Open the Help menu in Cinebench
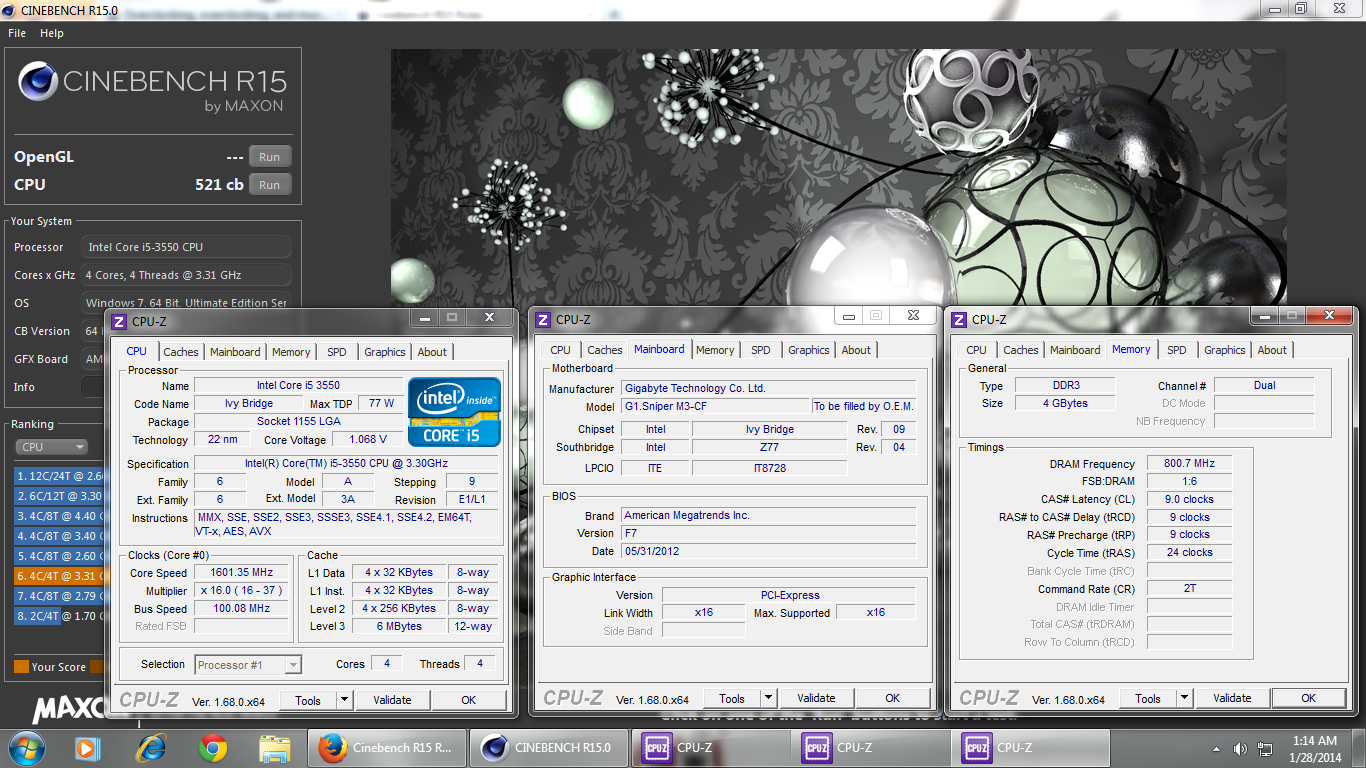Viewport: 1366px width, 768px height. pyautogui.click(x=52, y=33)
